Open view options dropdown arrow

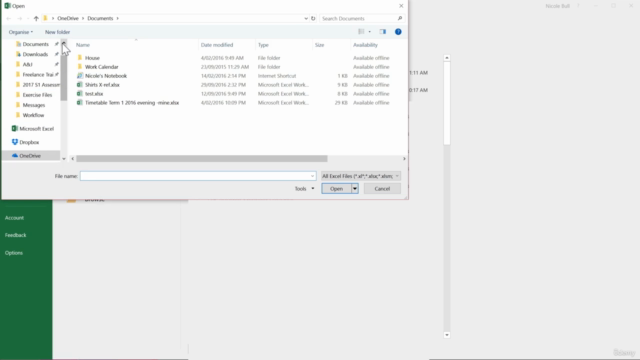[x=370, y=32]
